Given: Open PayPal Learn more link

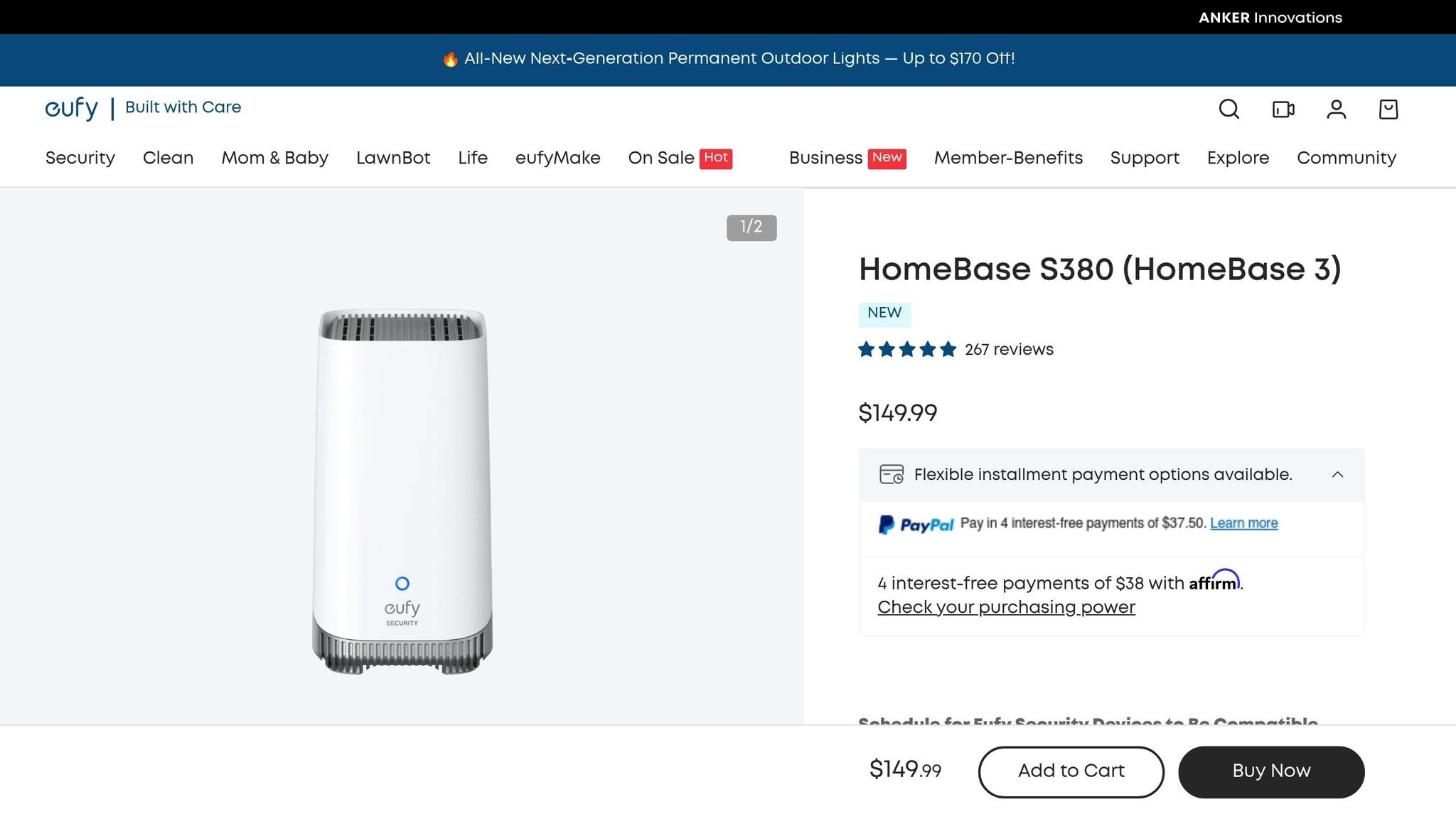Looking at the screenshot, I should 1243,523.
